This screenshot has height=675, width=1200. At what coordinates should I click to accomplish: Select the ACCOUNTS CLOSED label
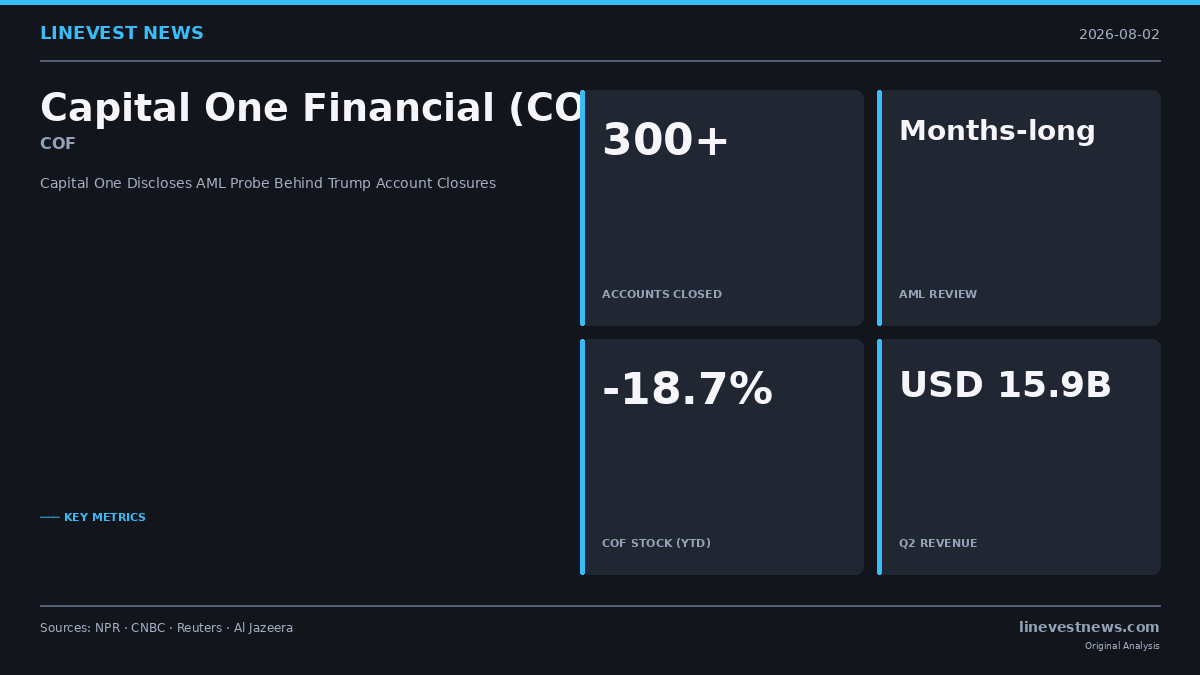[x=662, y=295]
